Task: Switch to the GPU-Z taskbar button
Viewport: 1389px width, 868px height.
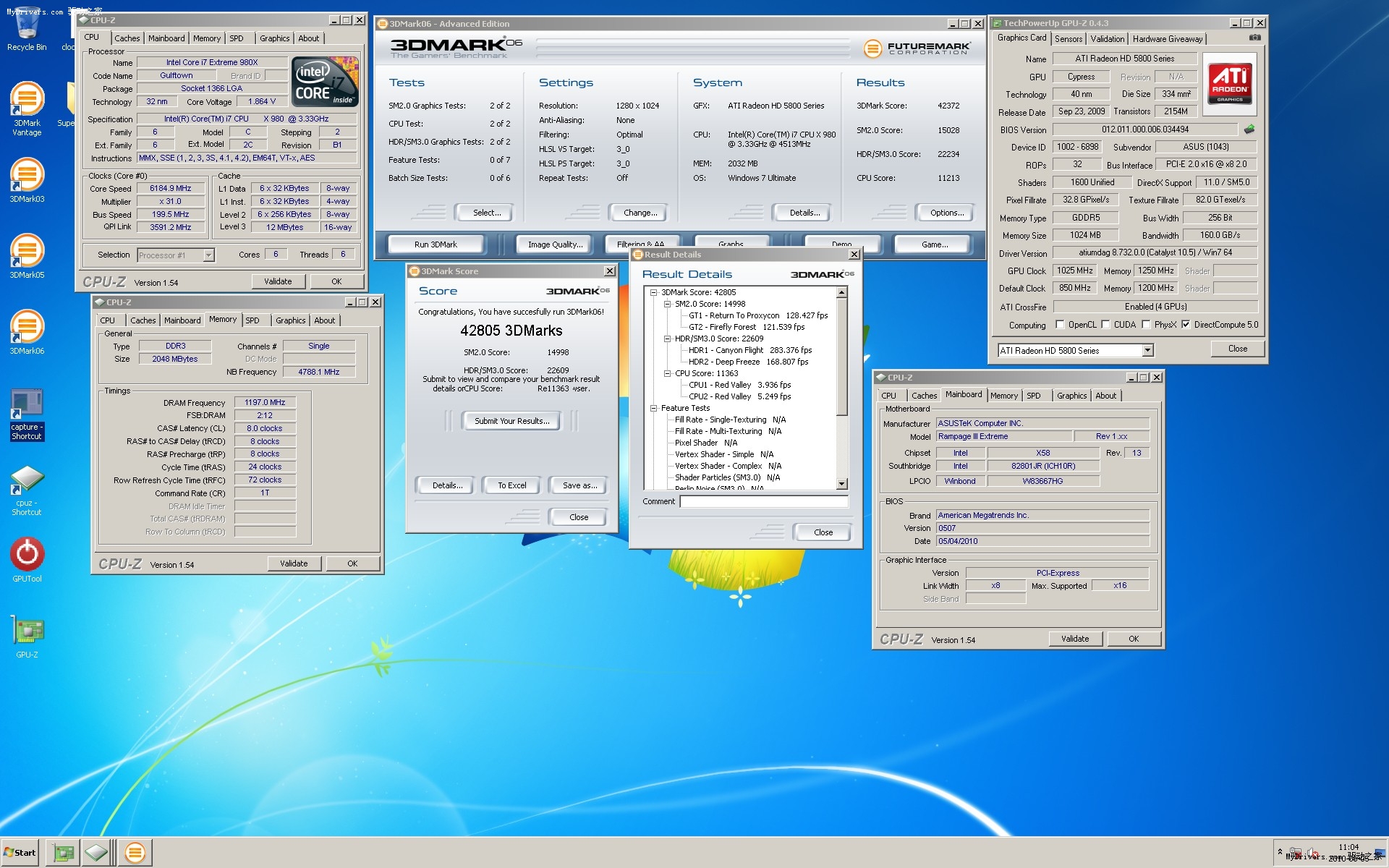Action: (x=64, y=853)
